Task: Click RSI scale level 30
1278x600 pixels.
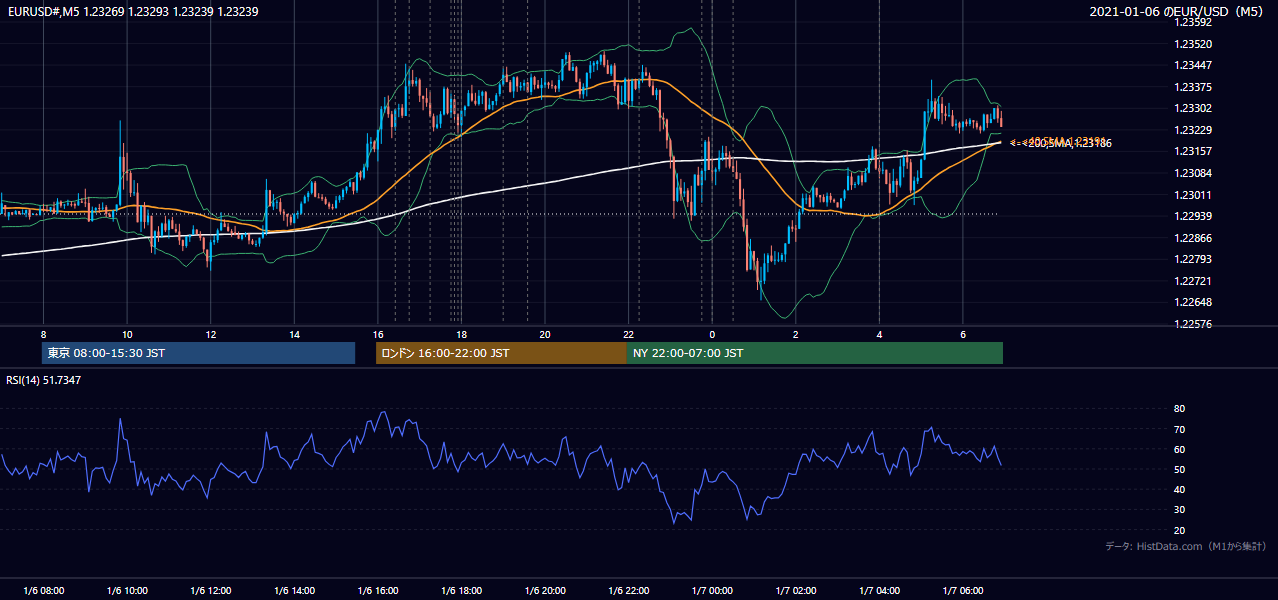Action: (x=1179, y=510)
